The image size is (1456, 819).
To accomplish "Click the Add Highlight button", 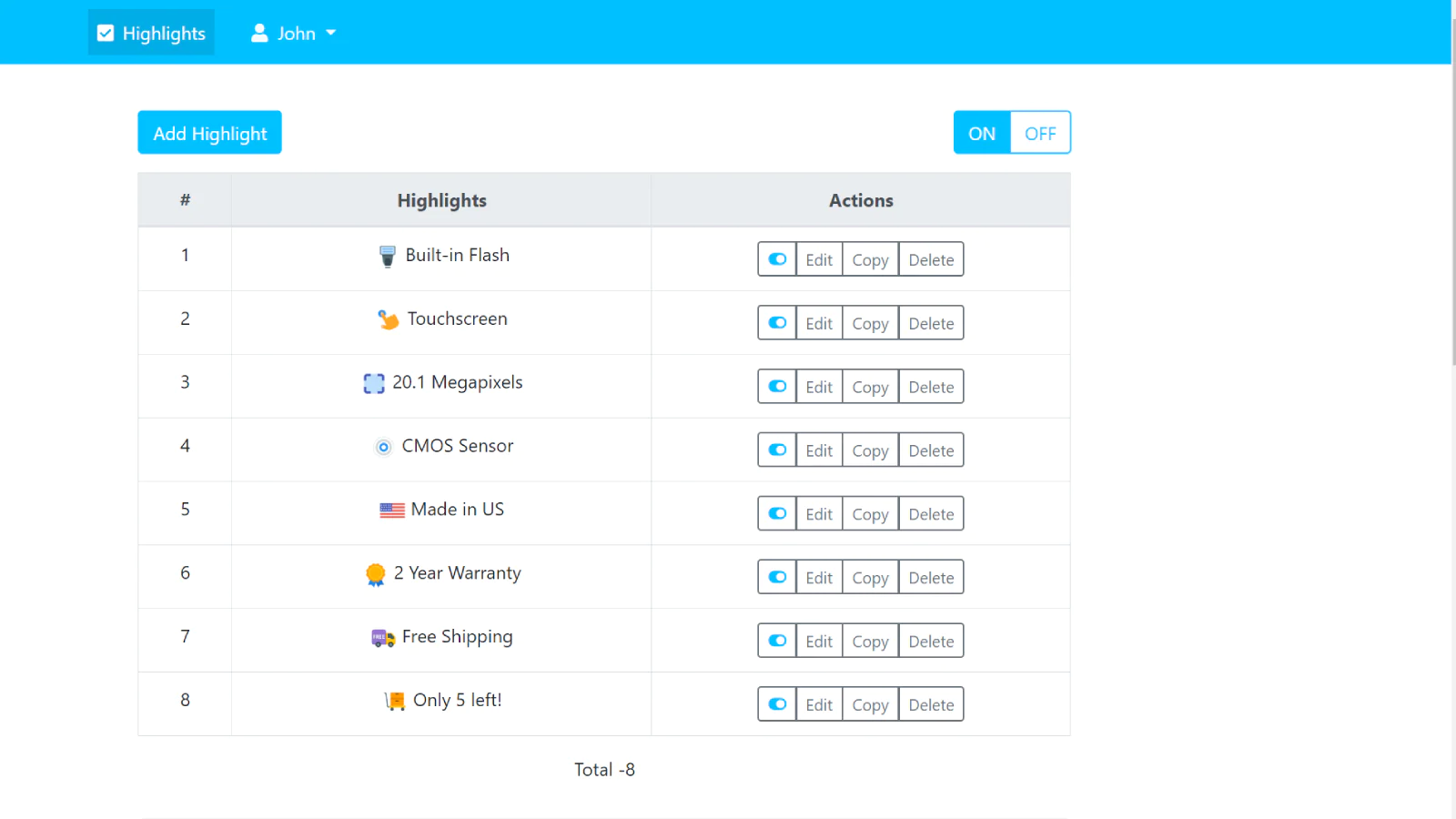I will (x=210, y=133).
